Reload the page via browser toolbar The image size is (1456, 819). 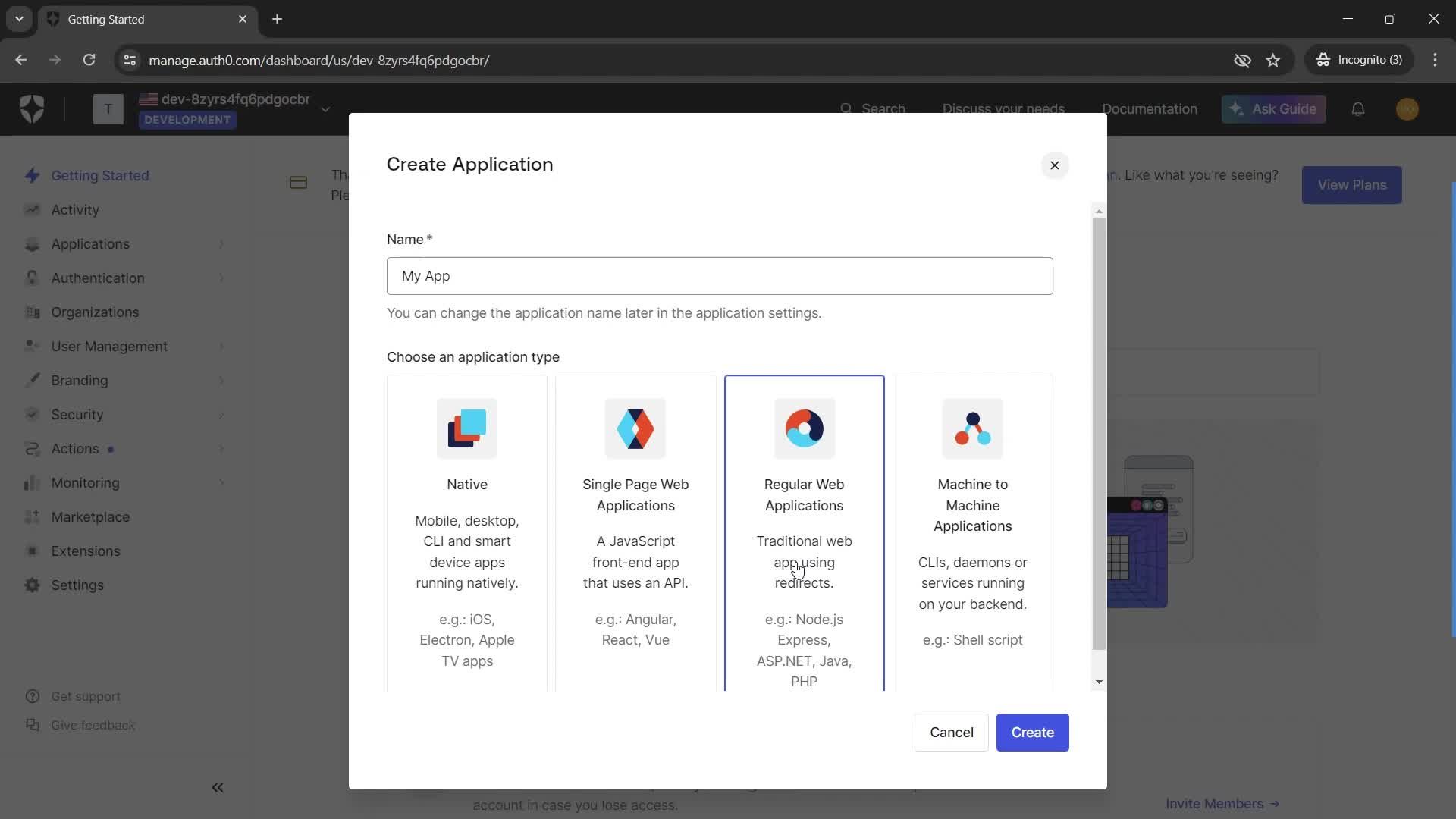click(89, 60)
